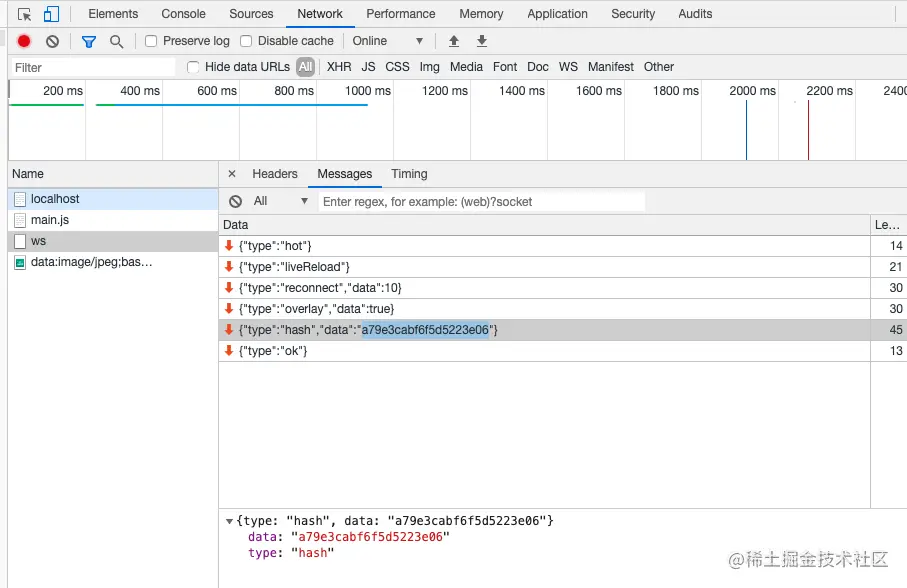Image resolution: width=907 pixels, height=588 pixels.
Task: Open the Online throttling dropdown
Action: (x=388, y=41)
